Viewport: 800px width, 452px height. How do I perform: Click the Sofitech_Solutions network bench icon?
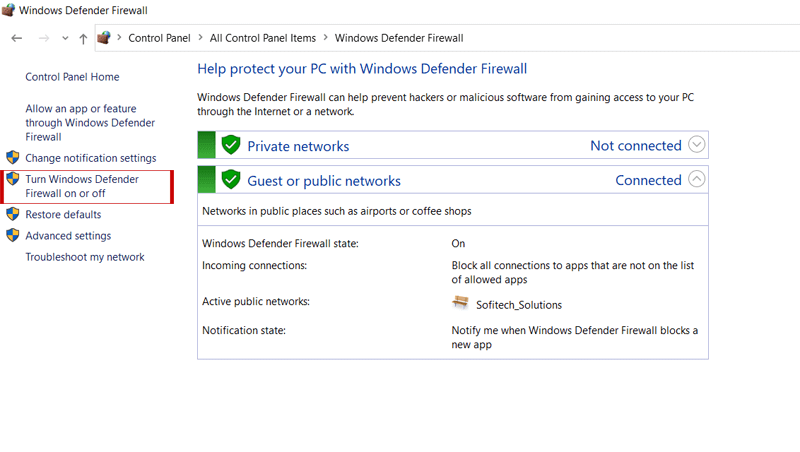[460, 303]
